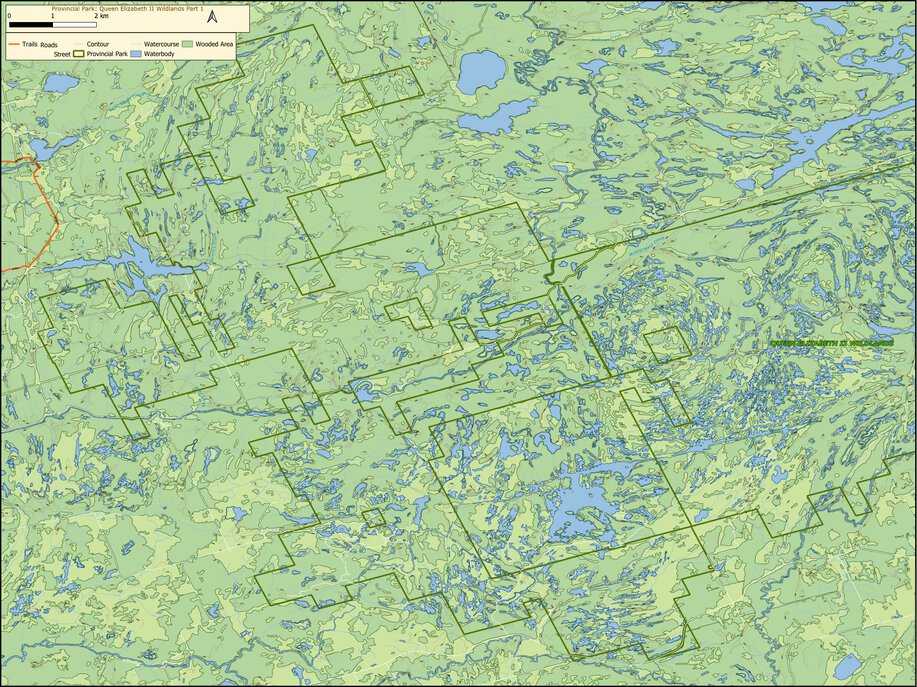Select the orange Trails symbol in the legend
Viewport: 917px width, 687px height.
coord(14,44)
